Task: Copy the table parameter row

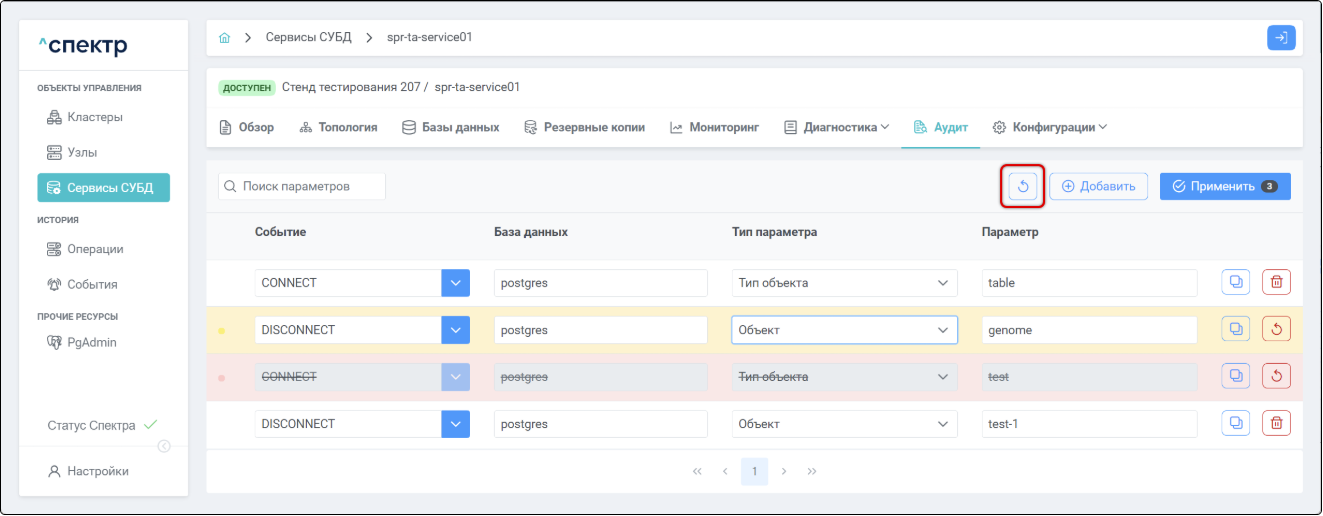Action: (x=1236, y=283)
